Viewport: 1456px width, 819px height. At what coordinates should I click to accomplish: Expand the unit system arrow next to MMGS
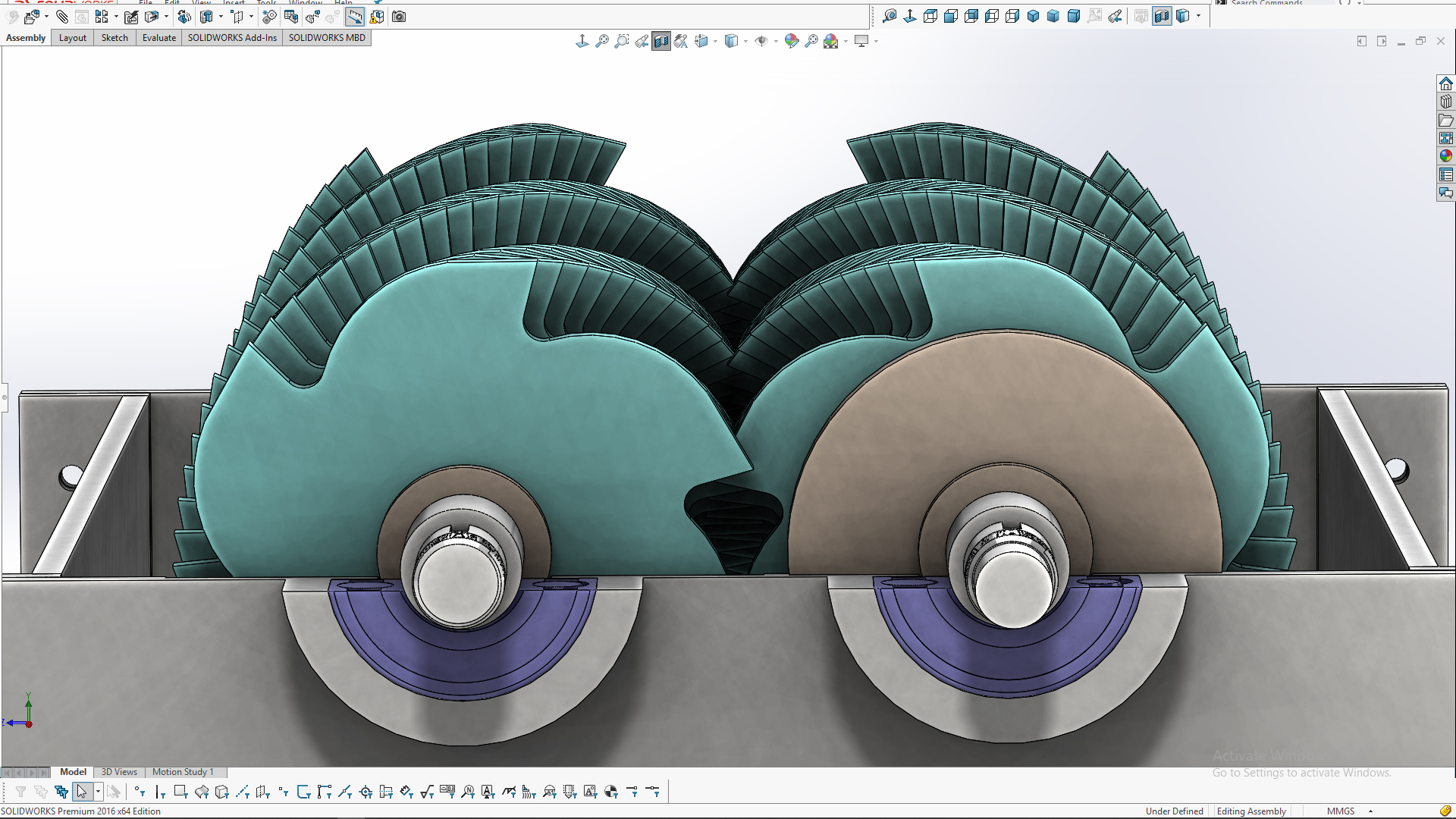1370,811
